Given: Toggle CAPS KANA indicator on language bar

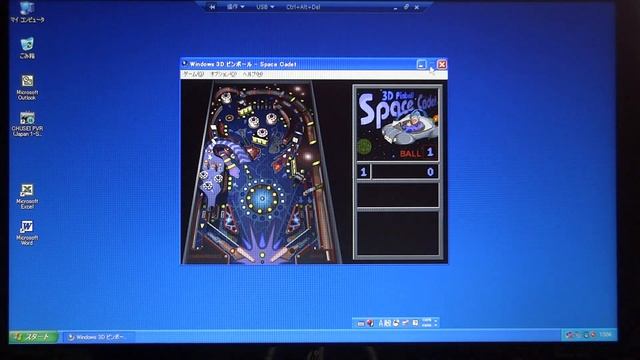Looking at the screenshot, I should pyautogui.click(x=427, y=323).
